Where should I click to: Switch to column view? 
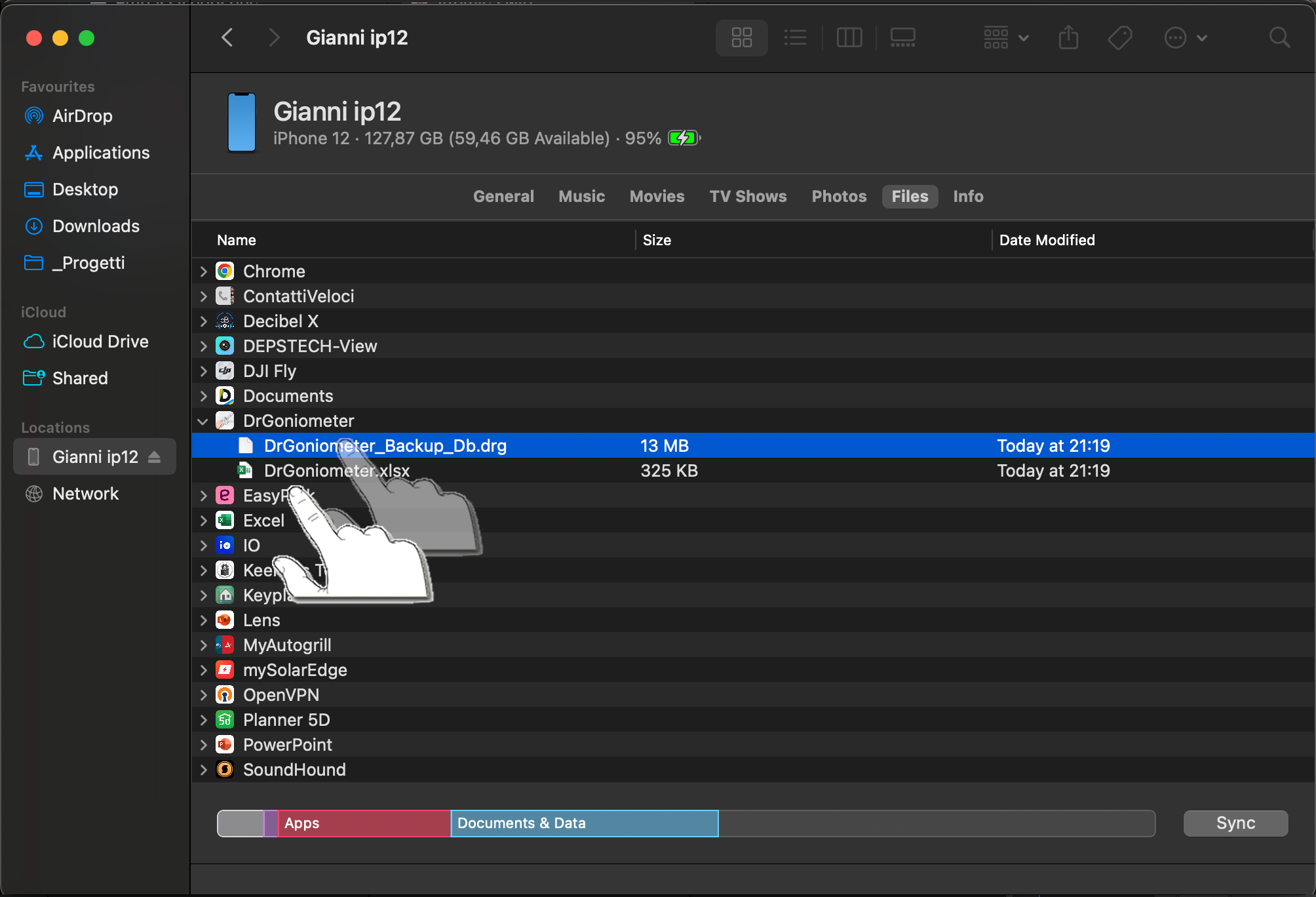coord(849,37)
